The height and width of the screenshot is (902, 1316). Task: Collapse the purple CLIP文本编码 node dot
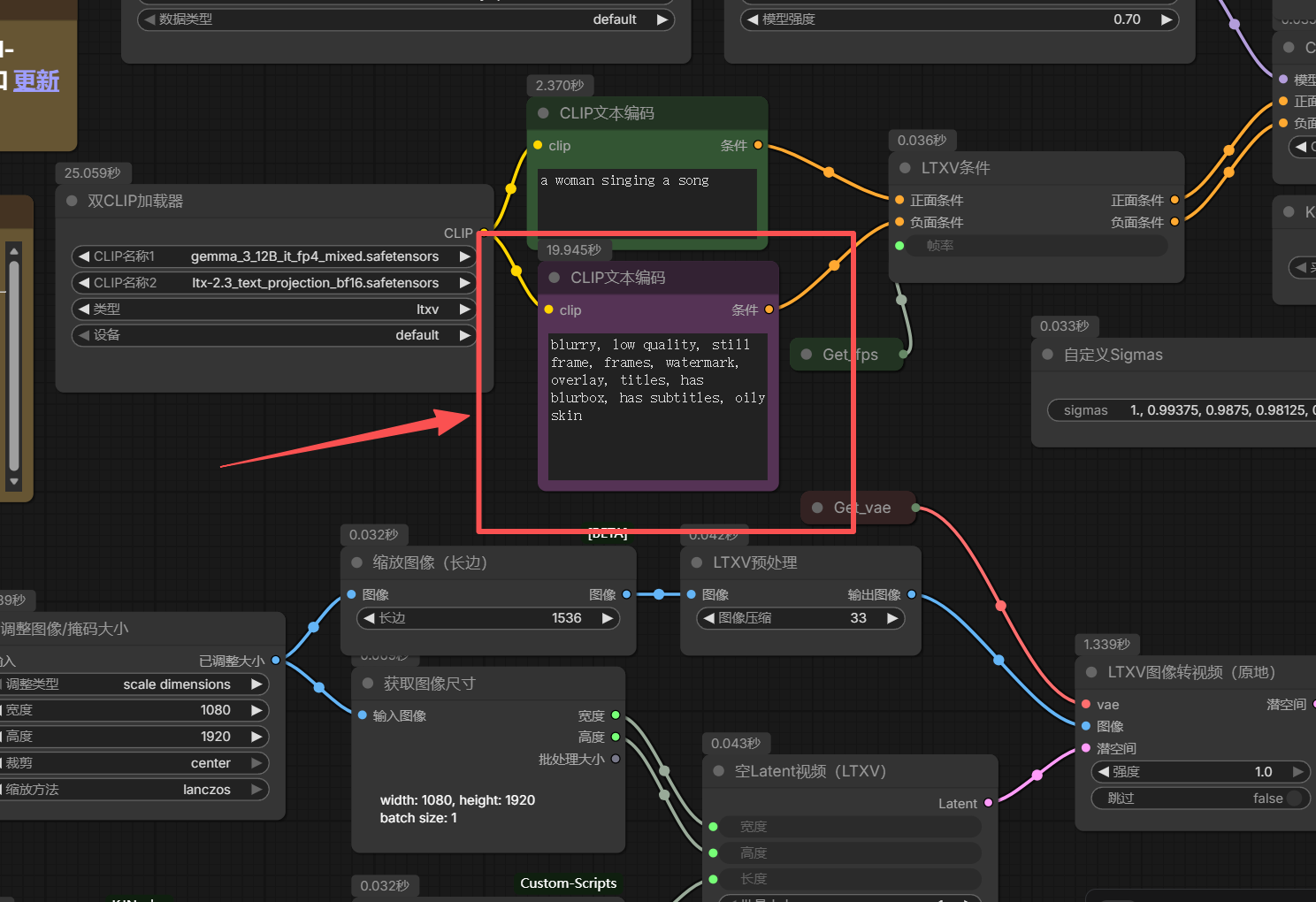coord(555,278)
